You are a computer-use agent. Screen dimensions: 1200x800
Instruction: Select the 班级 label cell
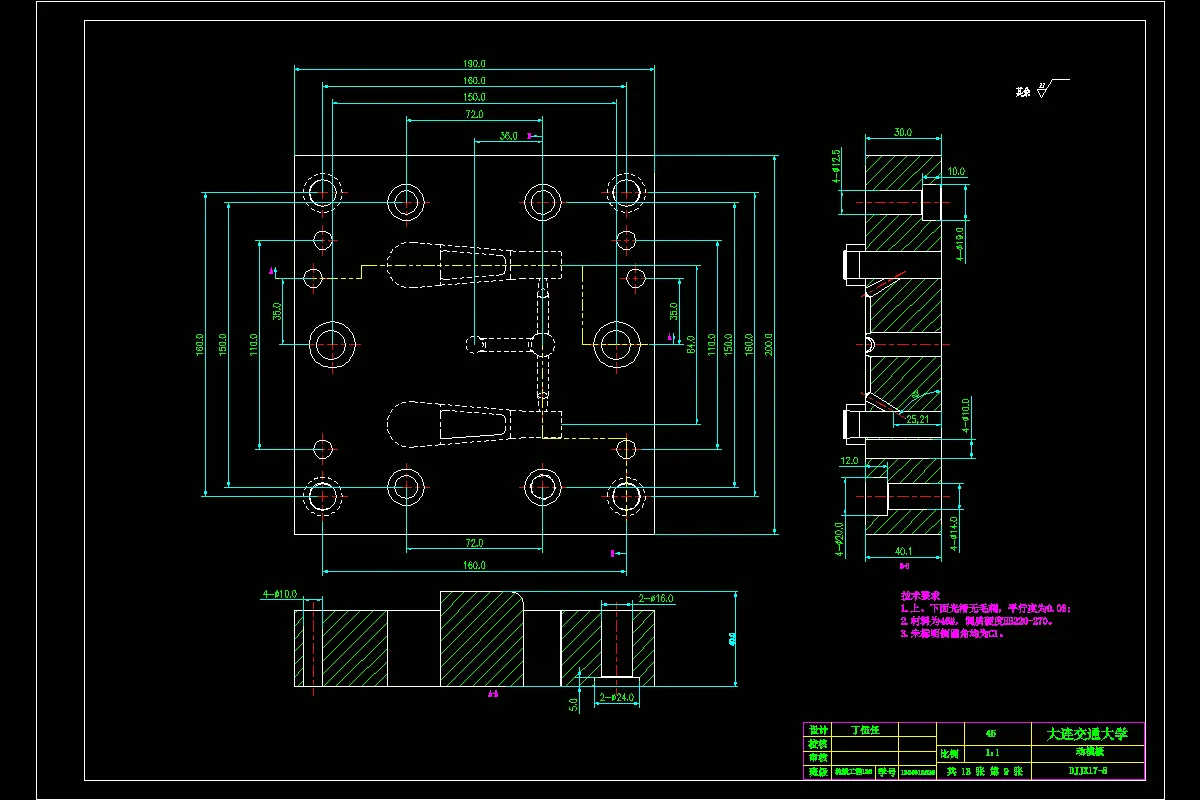pyautogui.click(x=818, y=772)
